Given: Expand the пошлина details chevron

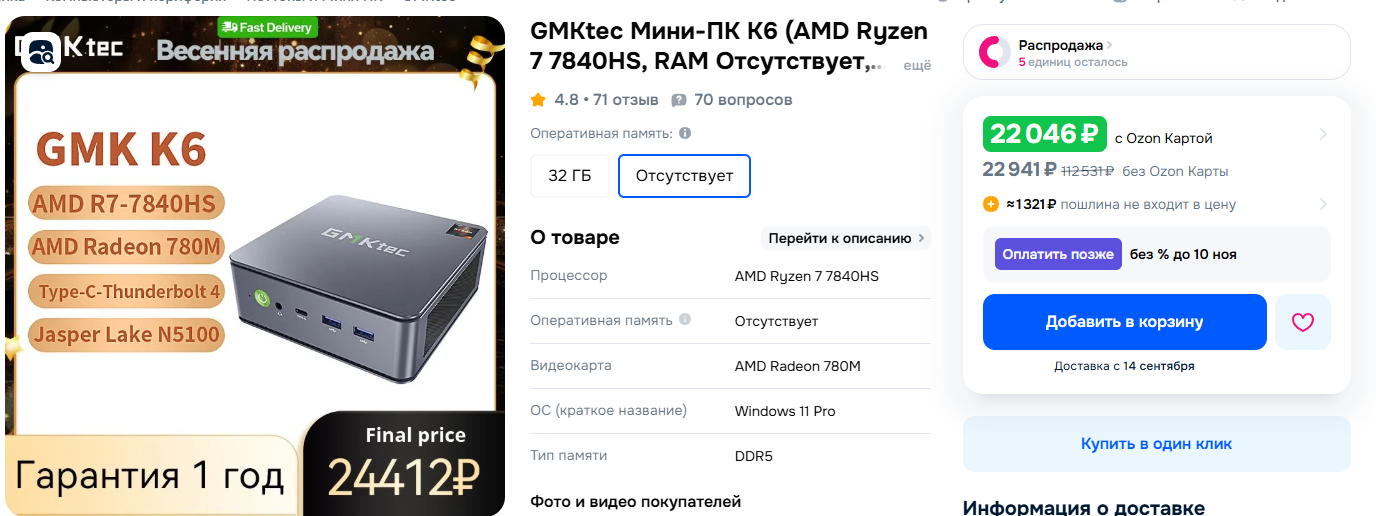Looking at the screenshot, I should [1323, 204].
